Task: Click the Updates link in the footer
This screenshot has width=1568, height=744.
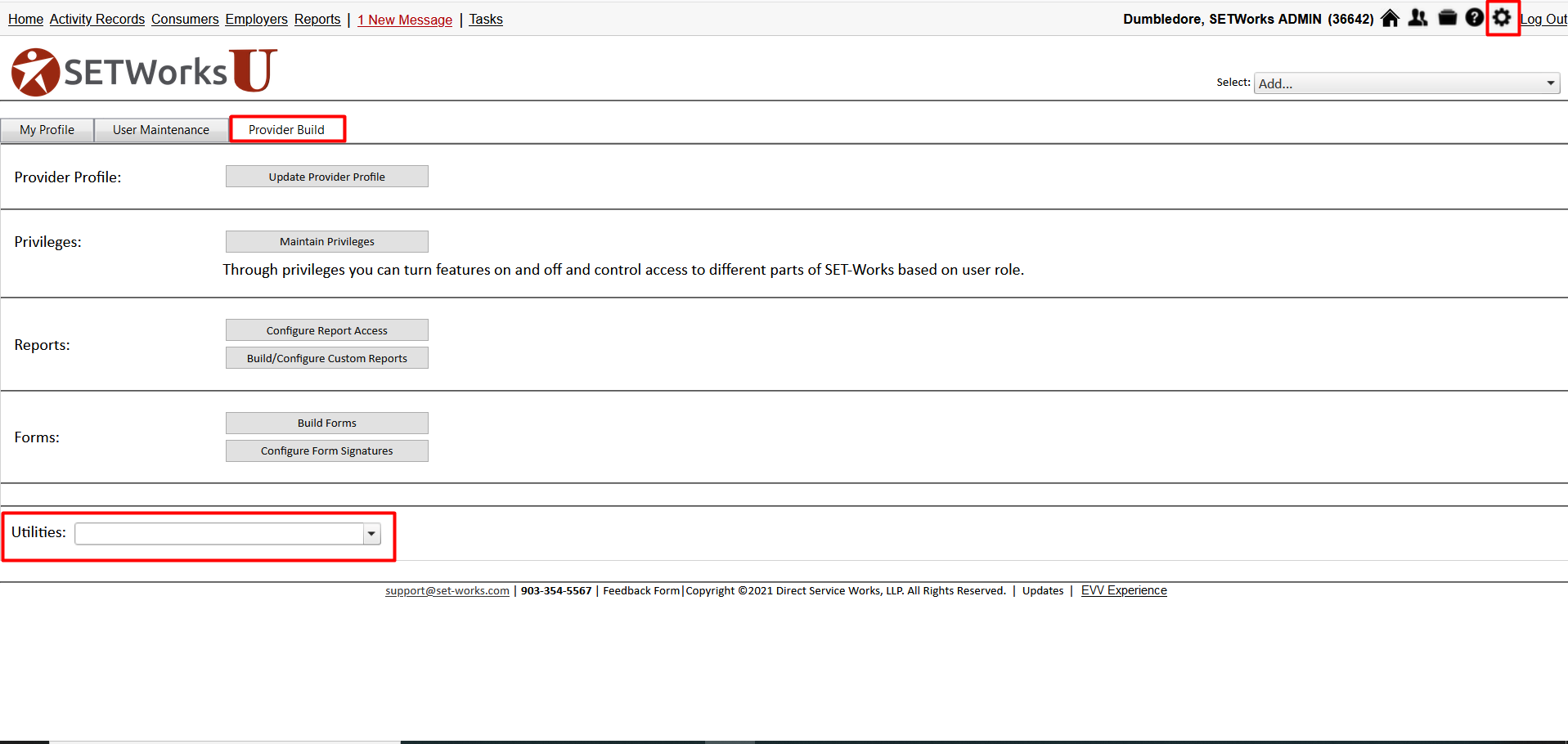Action: tap(1043, 591)
